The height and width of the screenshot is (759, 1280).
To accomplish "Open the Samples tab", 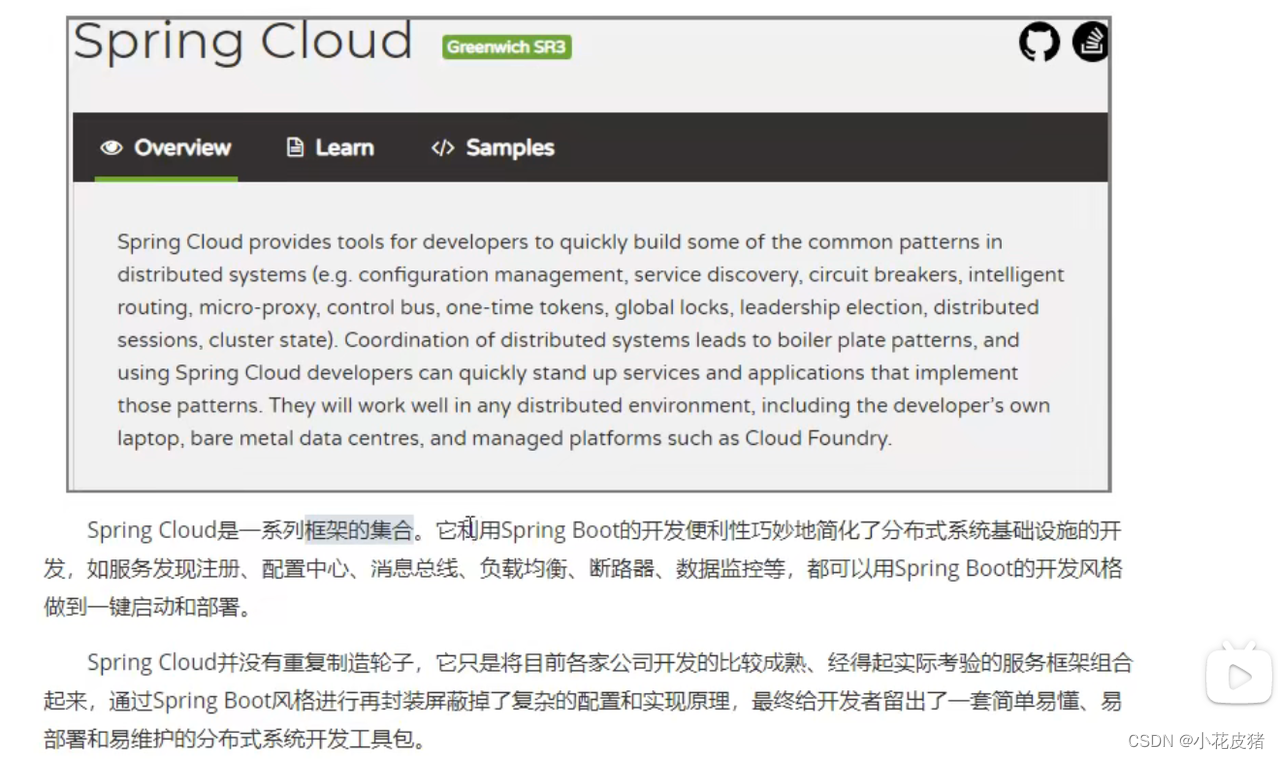I will click(492, 148).
